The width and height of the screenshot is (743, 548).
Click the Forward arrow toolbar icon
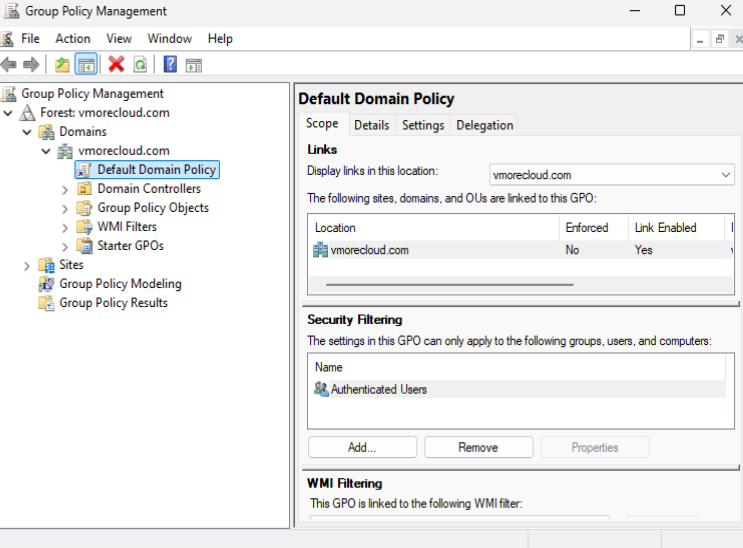click(x=31, y=64)
